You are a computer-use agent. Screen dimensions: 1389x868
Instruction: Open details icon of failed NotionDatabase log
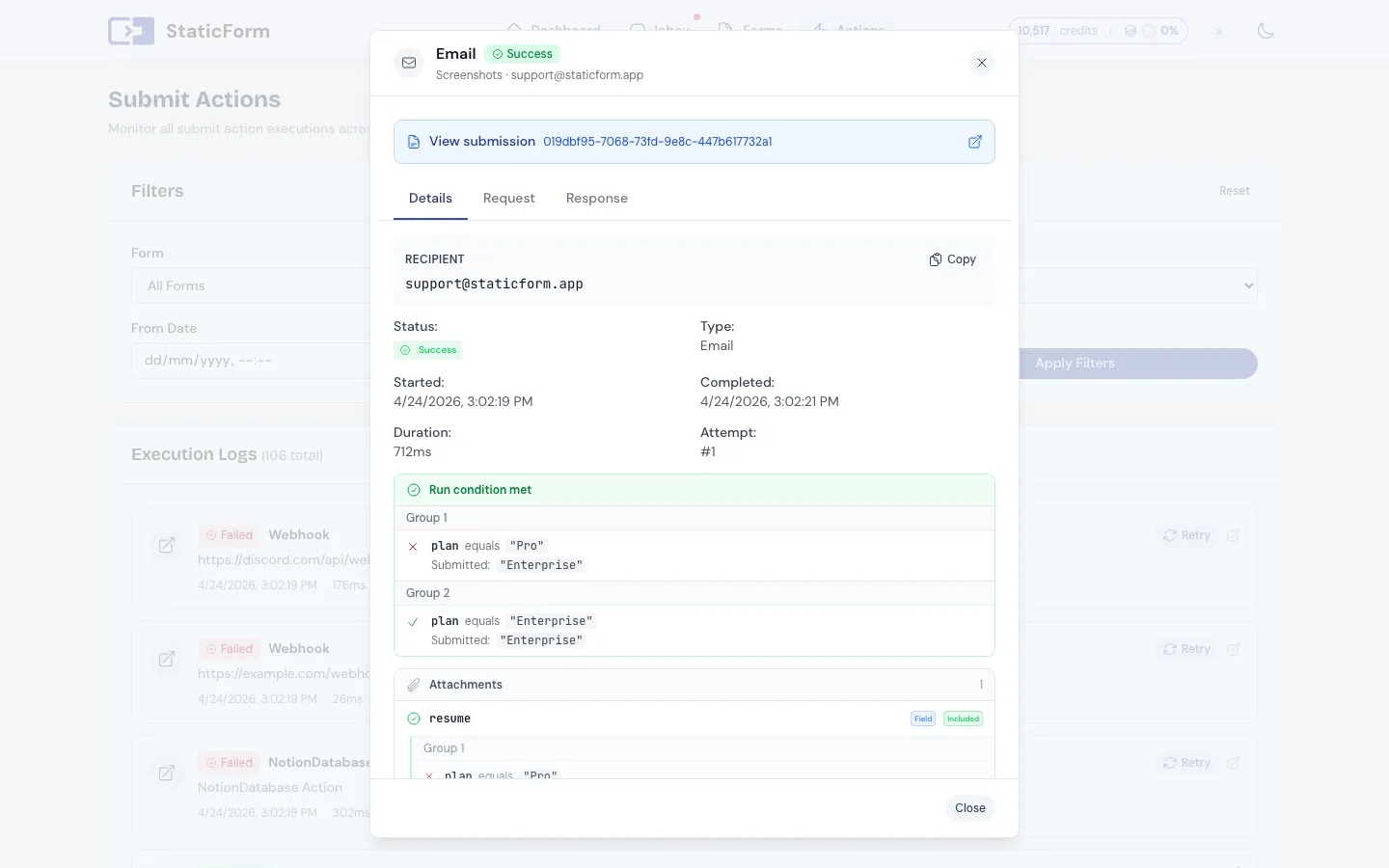click(167, 773)
